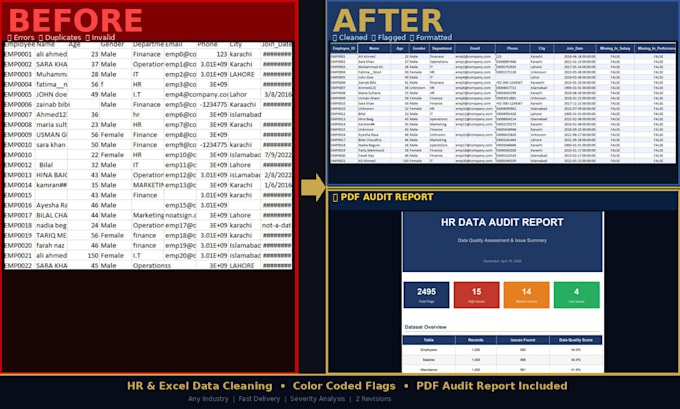Select the phone cell showing 123

point(212,54)
